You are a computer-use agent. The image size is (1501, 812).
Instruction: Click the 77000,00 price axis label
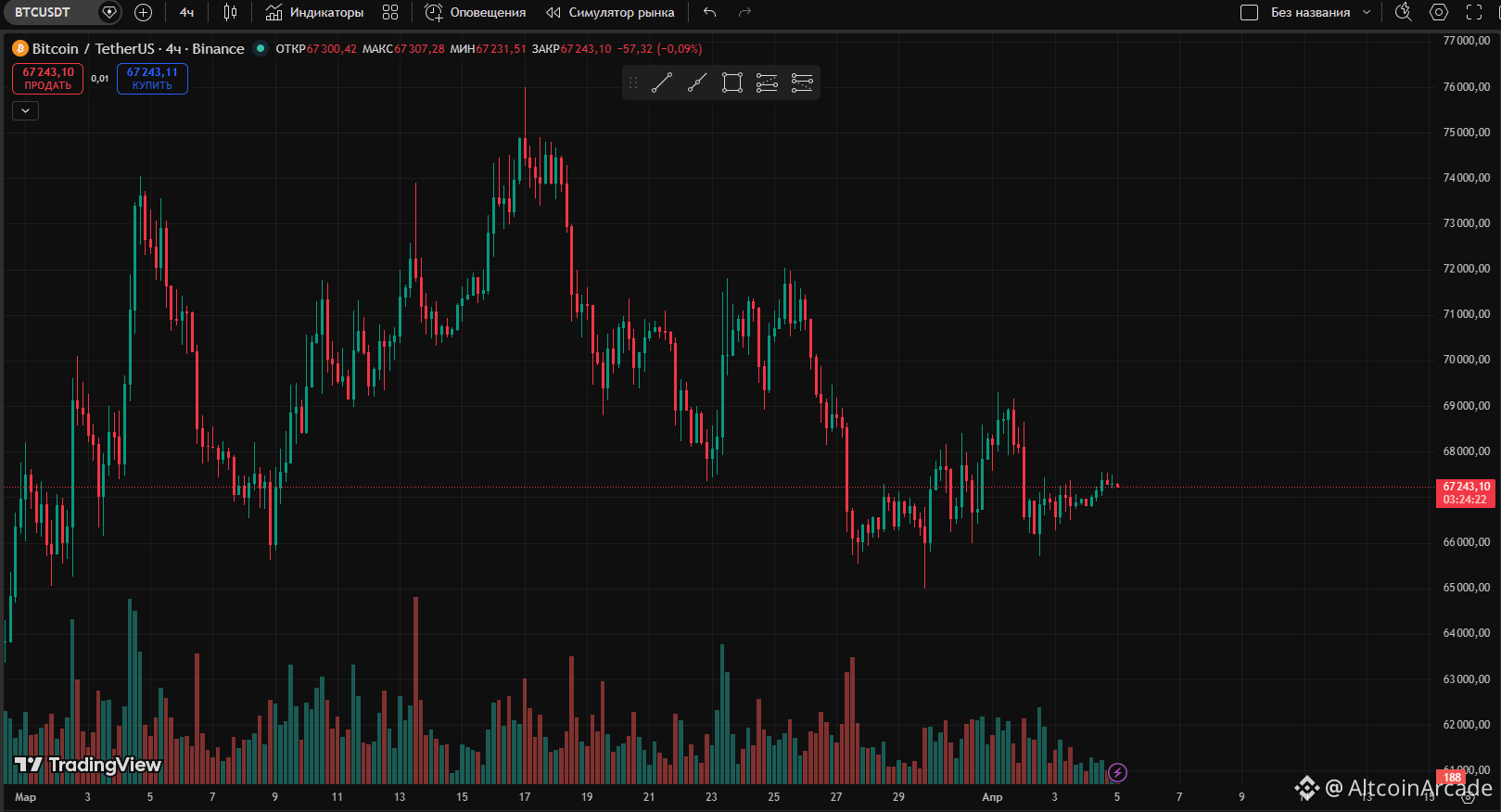coord(1466,41)
